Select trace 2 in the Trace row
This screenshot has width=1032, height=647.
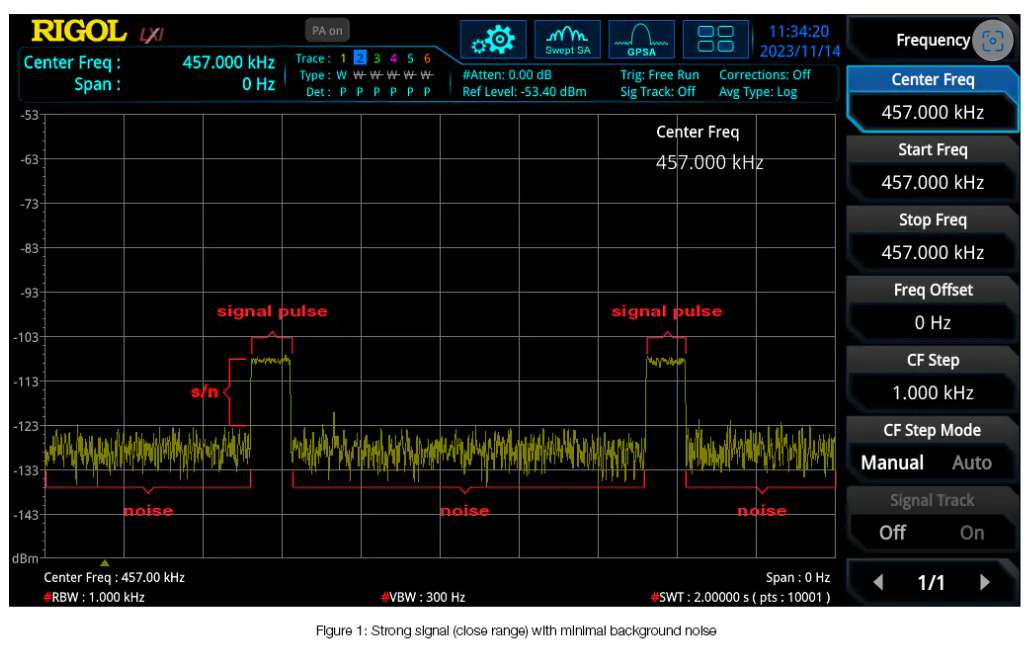pos(360,58)
